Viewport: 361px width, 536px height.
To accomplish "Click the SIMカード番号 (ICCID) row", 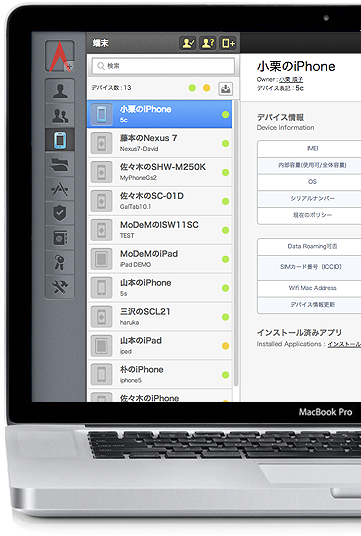I will coord(309,267).
